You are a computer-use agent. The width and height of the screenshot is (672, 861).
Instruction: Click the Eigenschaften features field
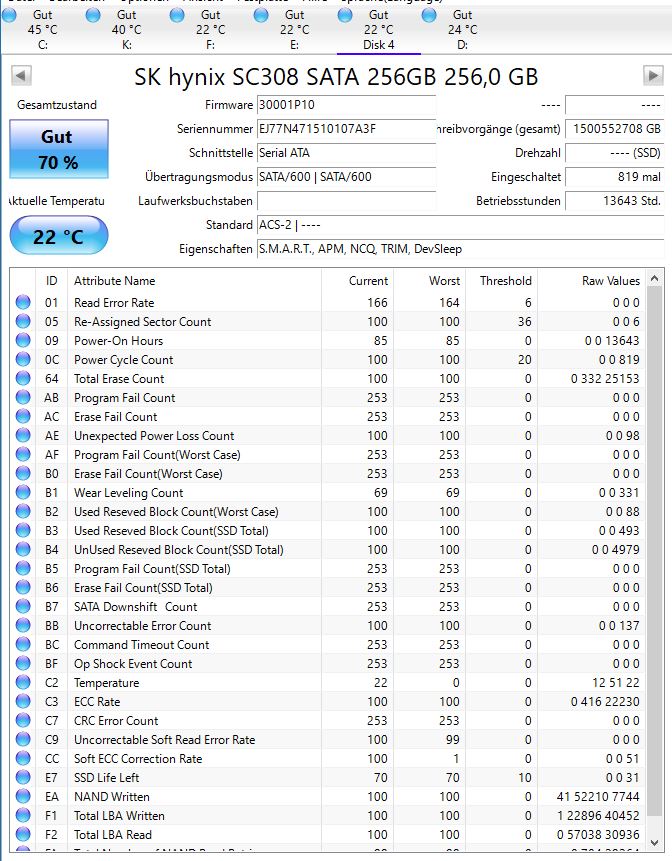460,249
